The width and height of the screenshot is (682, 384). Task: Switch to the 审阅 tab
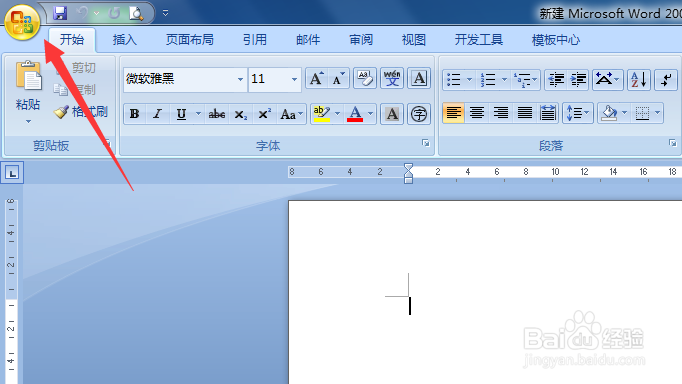[361, 40]
